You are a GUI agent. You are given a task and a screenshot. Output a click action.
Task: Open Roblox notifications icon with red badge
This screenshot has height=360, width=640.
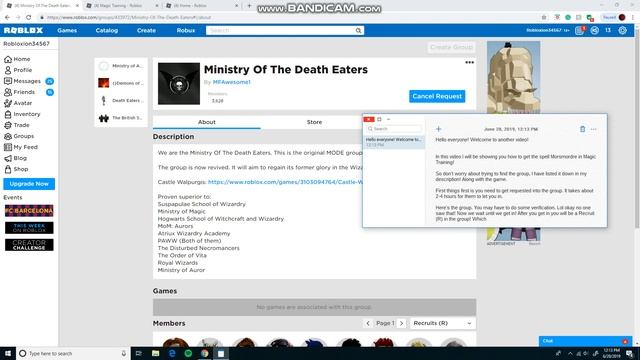(x=580, y=30)
